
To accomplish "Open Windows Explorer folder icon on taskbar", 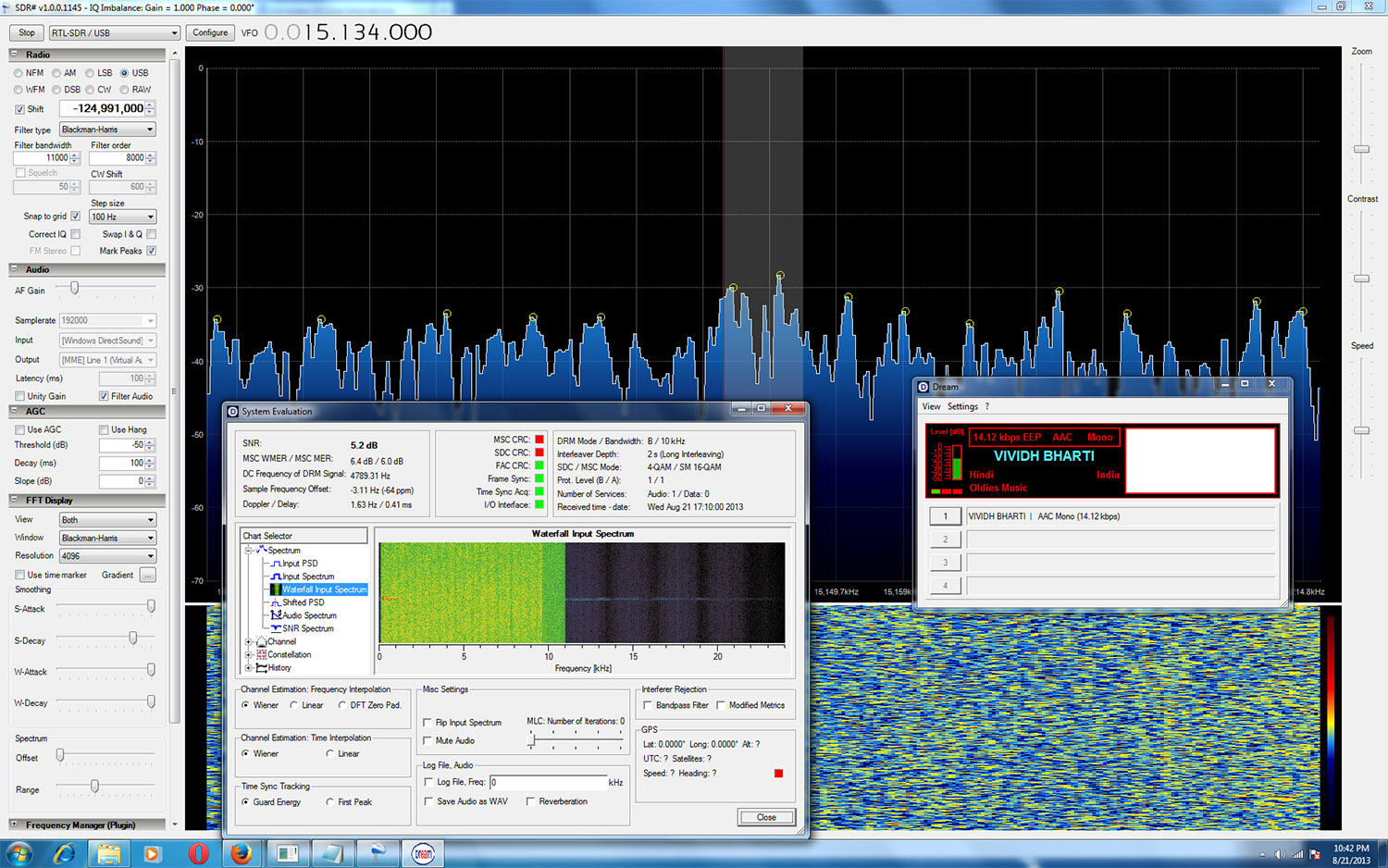I will 108,853.
